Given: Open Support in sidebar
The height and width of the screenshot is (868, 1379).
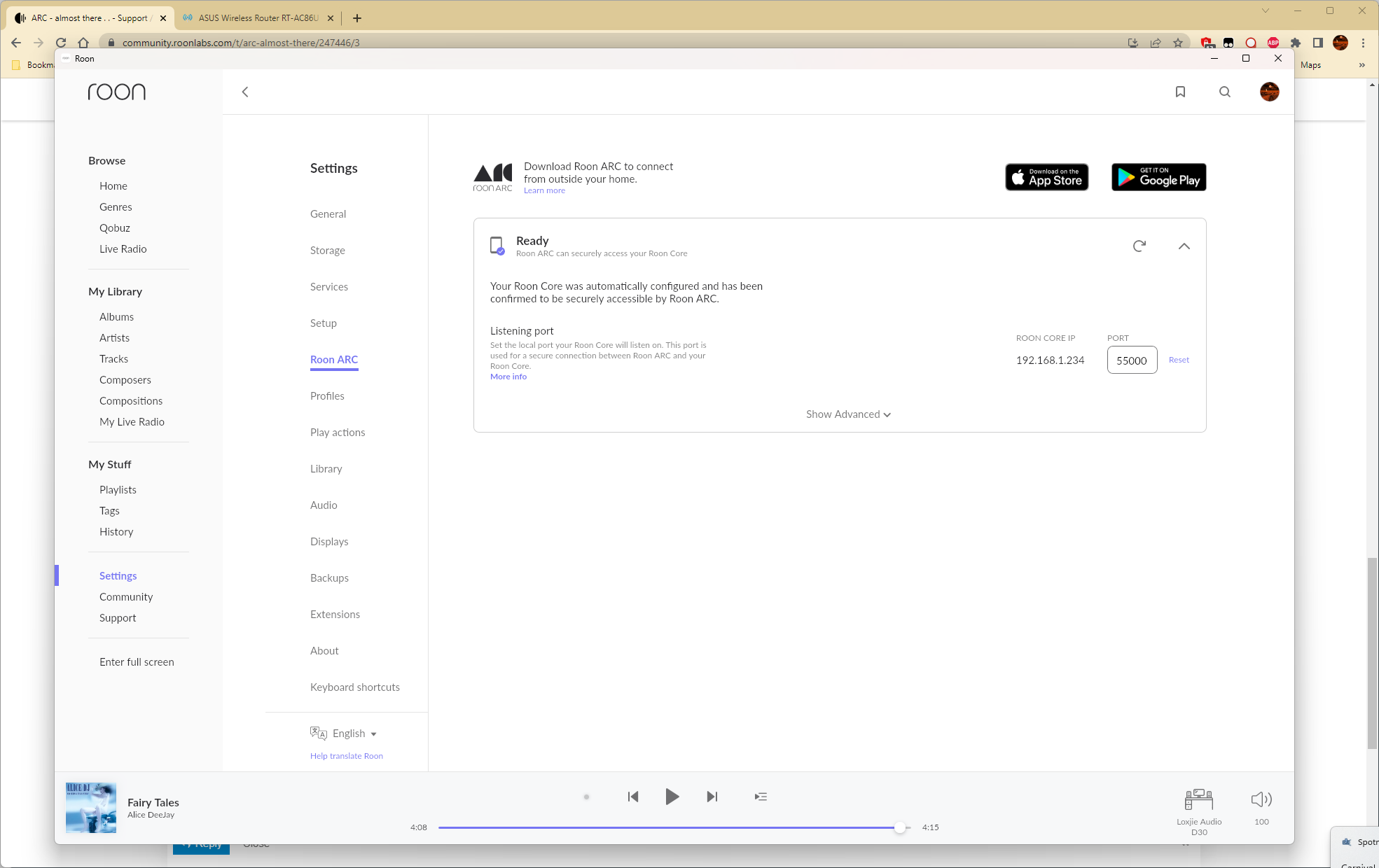Looking at the screenshot, I should click(118, 618).
